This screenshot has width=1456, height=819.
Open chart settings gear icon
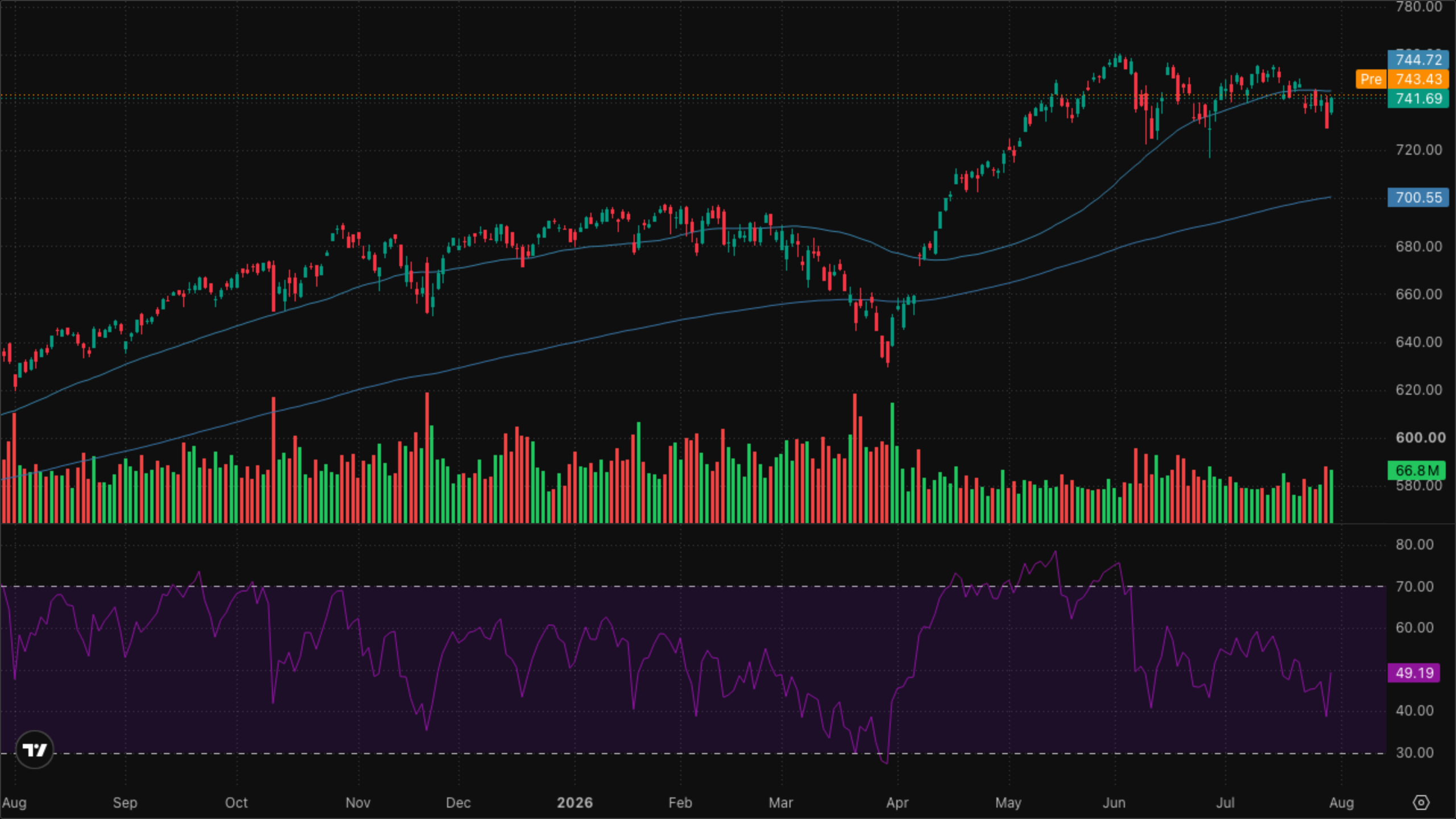tap(1421, 803)
